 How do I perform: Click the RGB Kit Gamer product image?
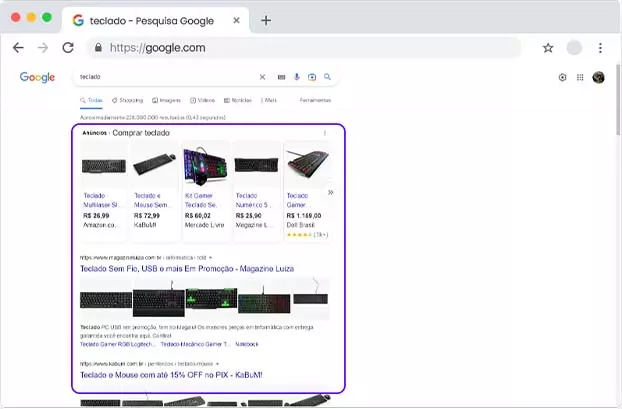coord(205,165)
